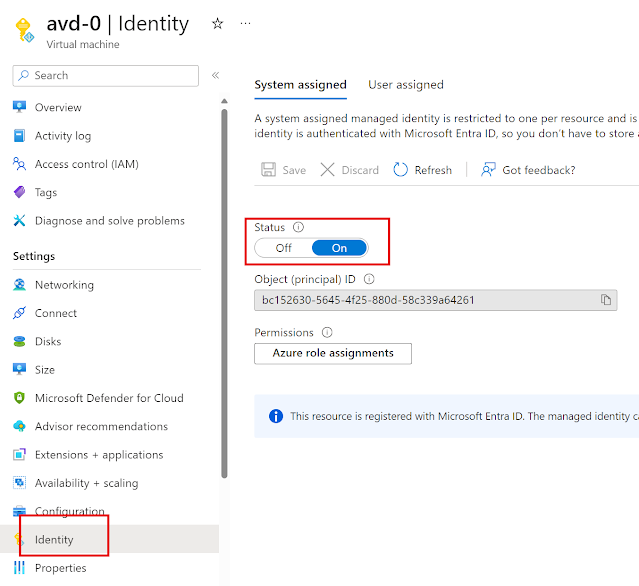
Task: Click the Extensions + applications icon
Action: click(x=19, y=454)
